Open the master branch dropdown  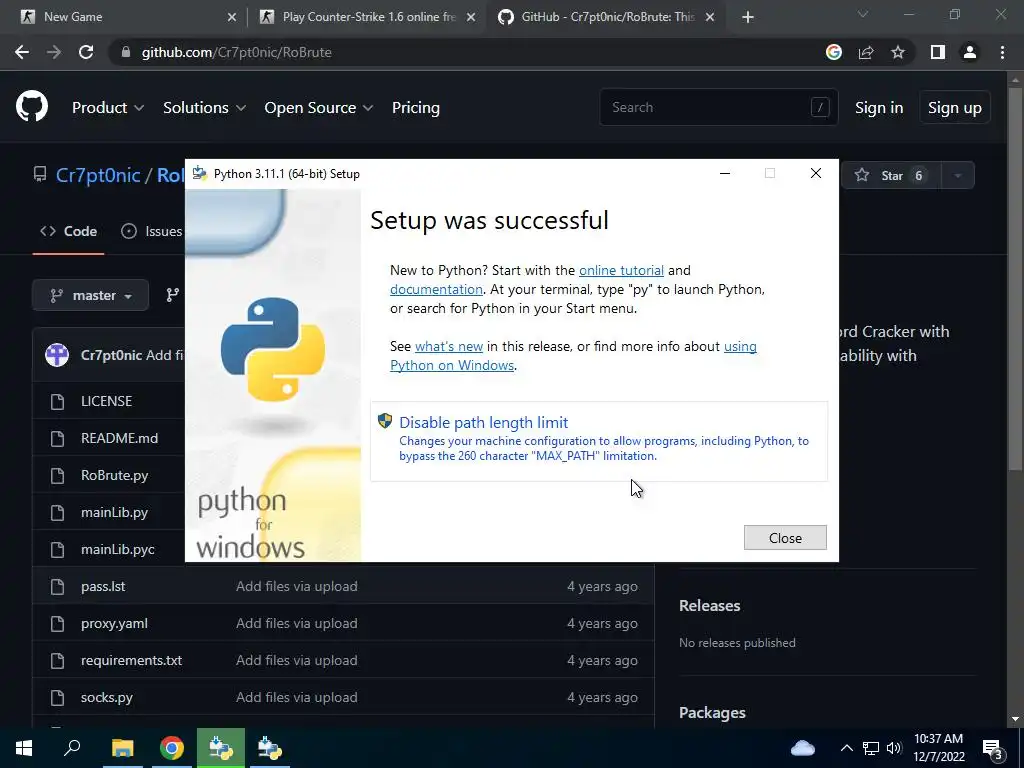pos(90,295)
